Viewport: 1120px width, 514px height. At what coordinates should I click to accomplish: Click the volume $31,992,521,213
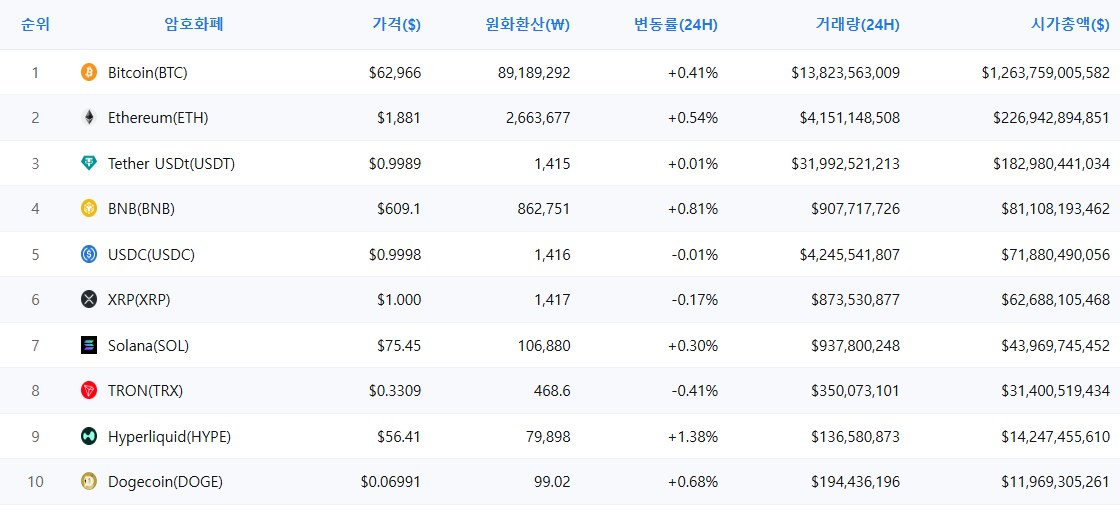click(846, 163)
